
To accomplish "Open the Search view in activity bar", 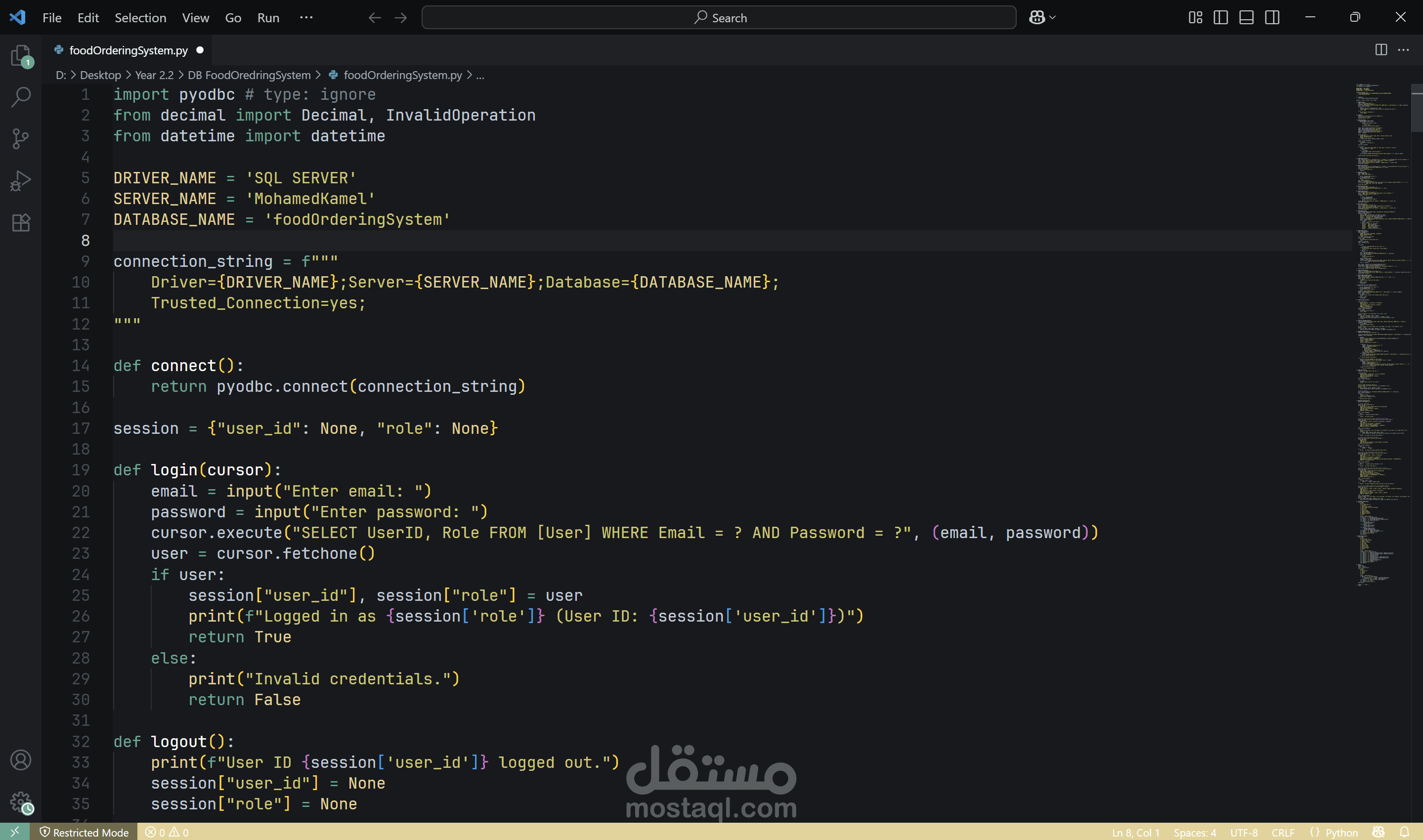I will coord(21,97).
